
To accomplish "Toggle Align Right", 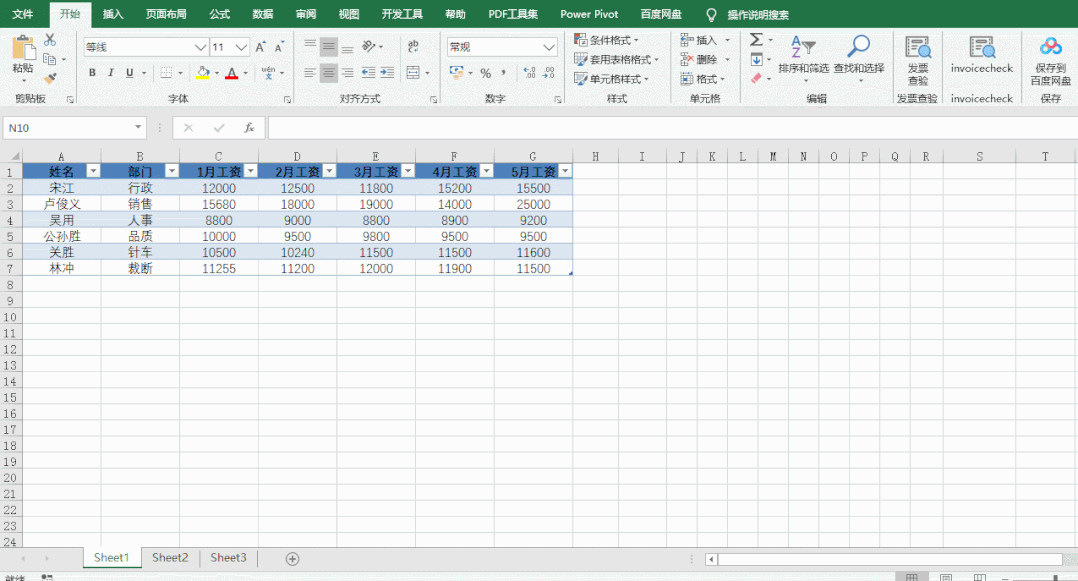I will coord(348,73).
